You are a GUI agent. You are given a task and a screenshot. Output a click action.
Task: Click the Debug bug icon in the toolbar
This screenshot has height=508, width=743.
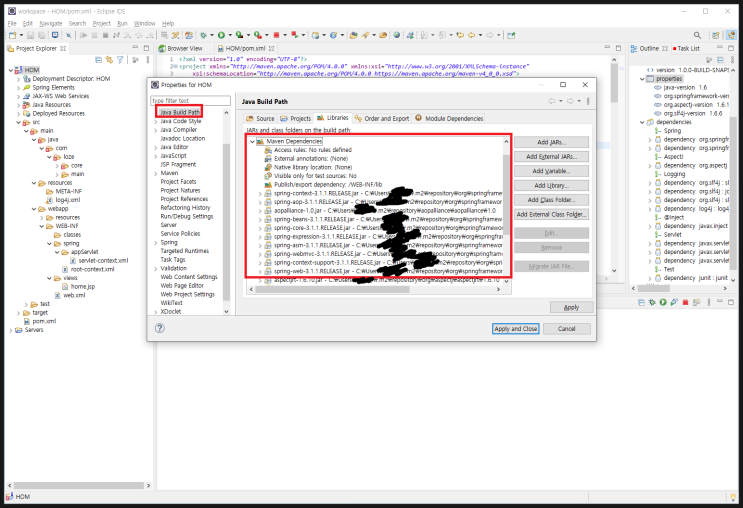(x=203, y=35)
